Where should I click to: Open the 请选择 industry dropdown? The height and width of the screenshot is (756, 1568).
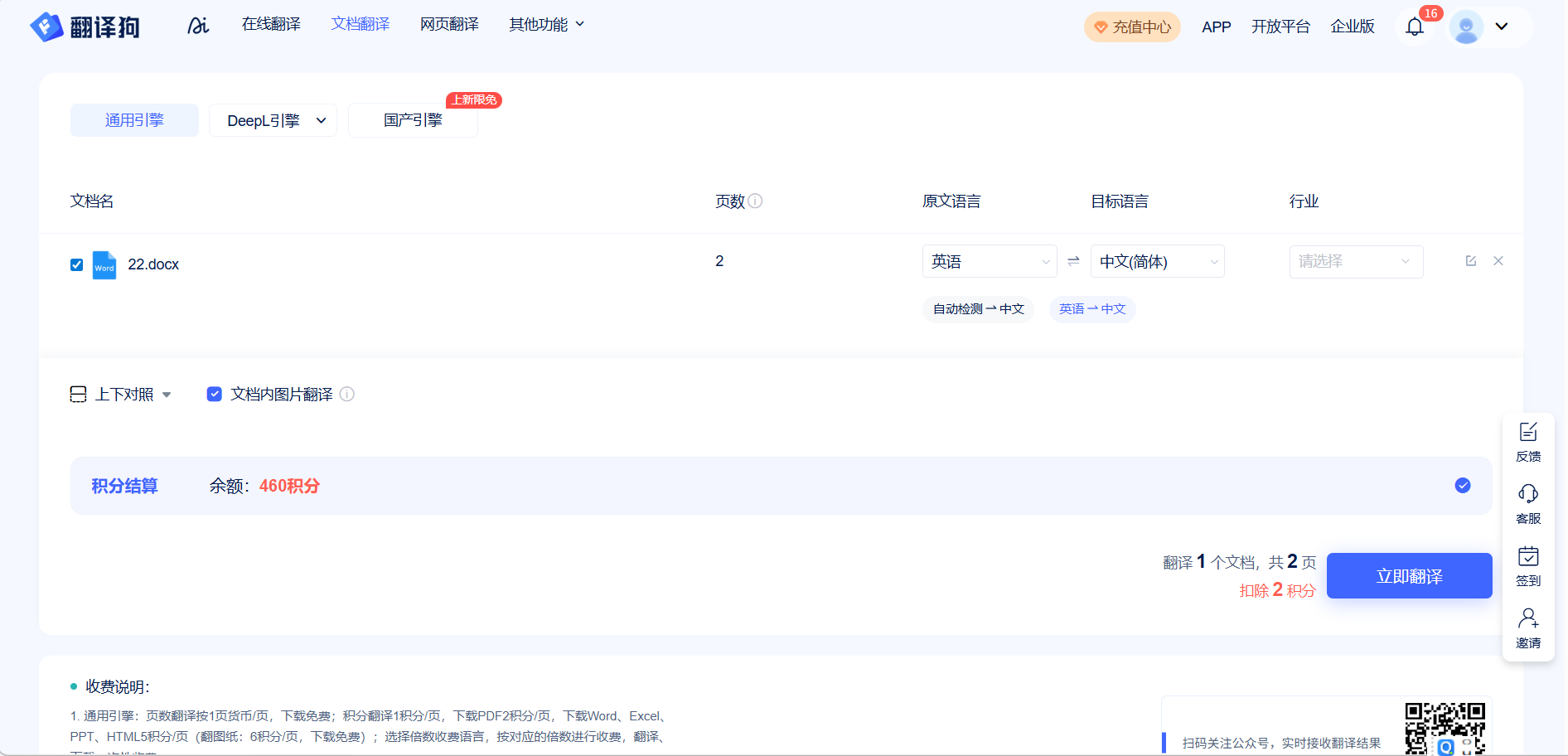tap(1355, 262)
